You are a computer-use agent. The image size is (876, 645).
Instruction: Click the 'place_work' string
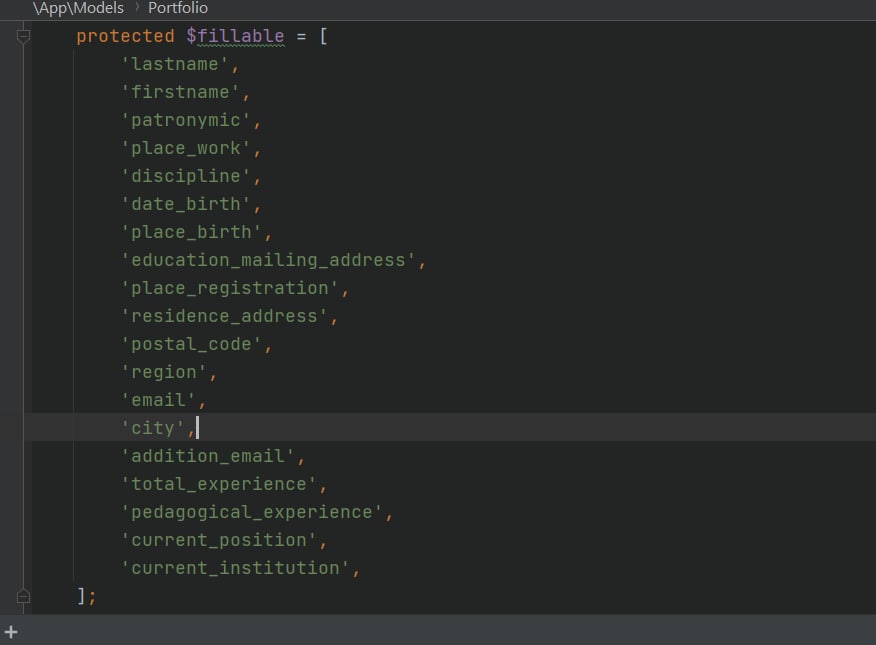coord(185,148)
